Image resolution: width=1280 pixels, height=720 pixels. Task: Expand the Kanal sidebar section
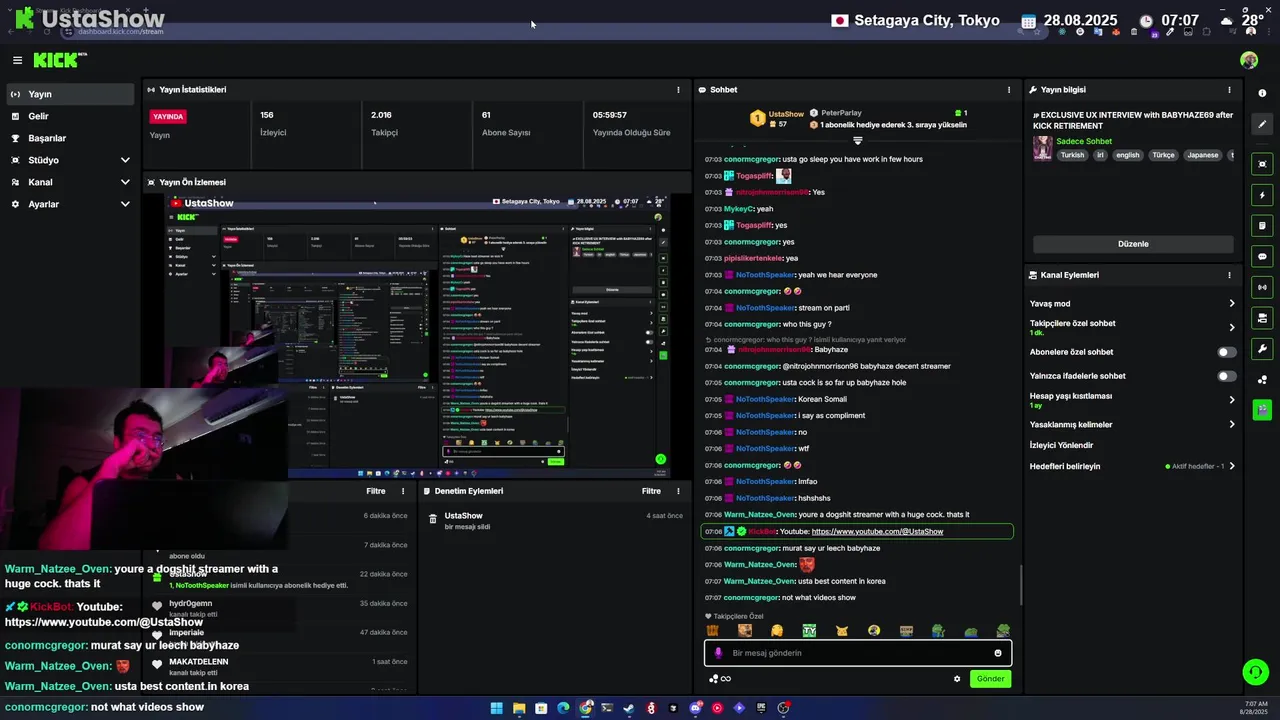pyautogui.click(x=70, y=182)
